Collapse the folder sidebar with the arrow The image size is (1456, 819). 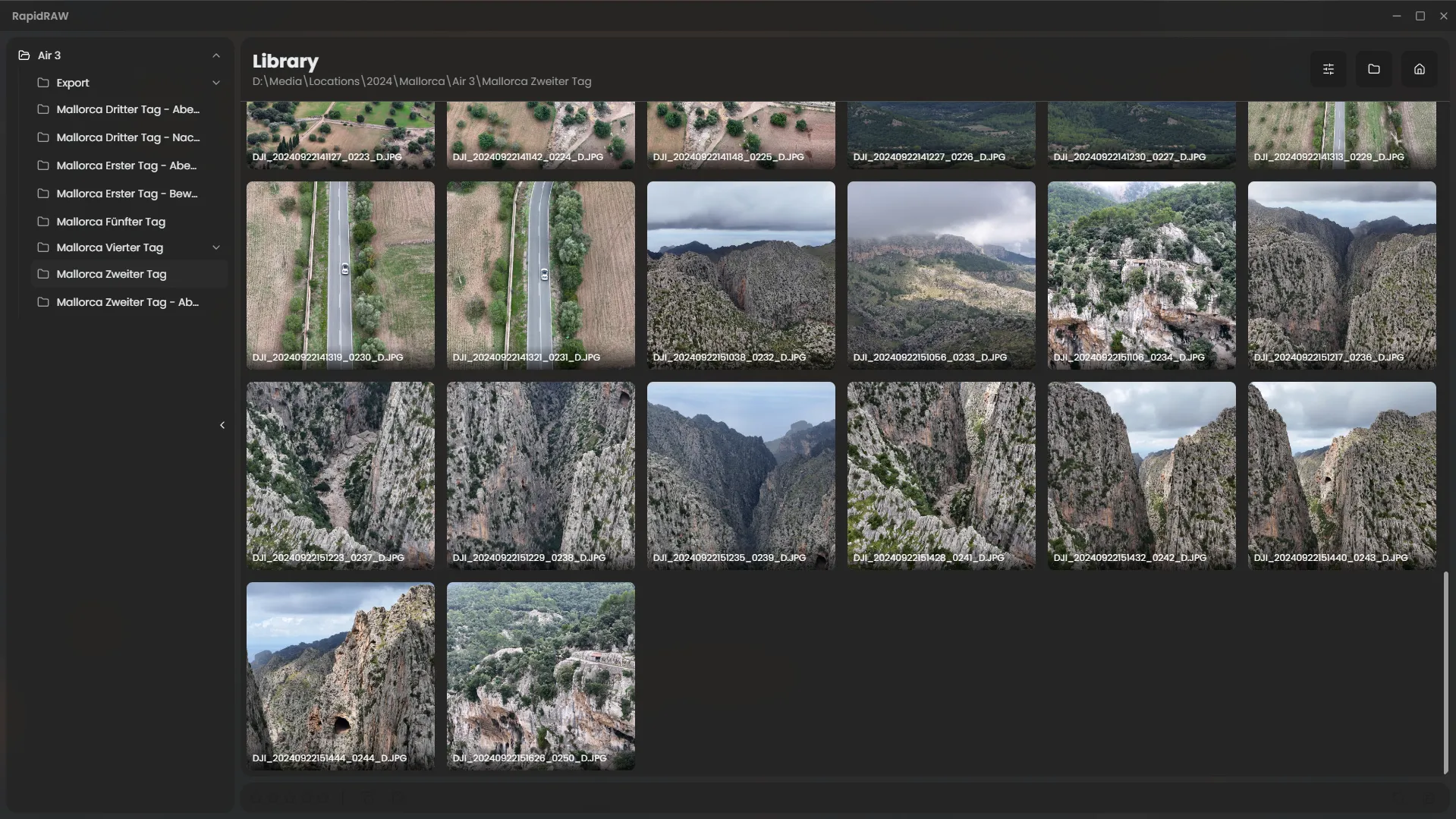222,425
